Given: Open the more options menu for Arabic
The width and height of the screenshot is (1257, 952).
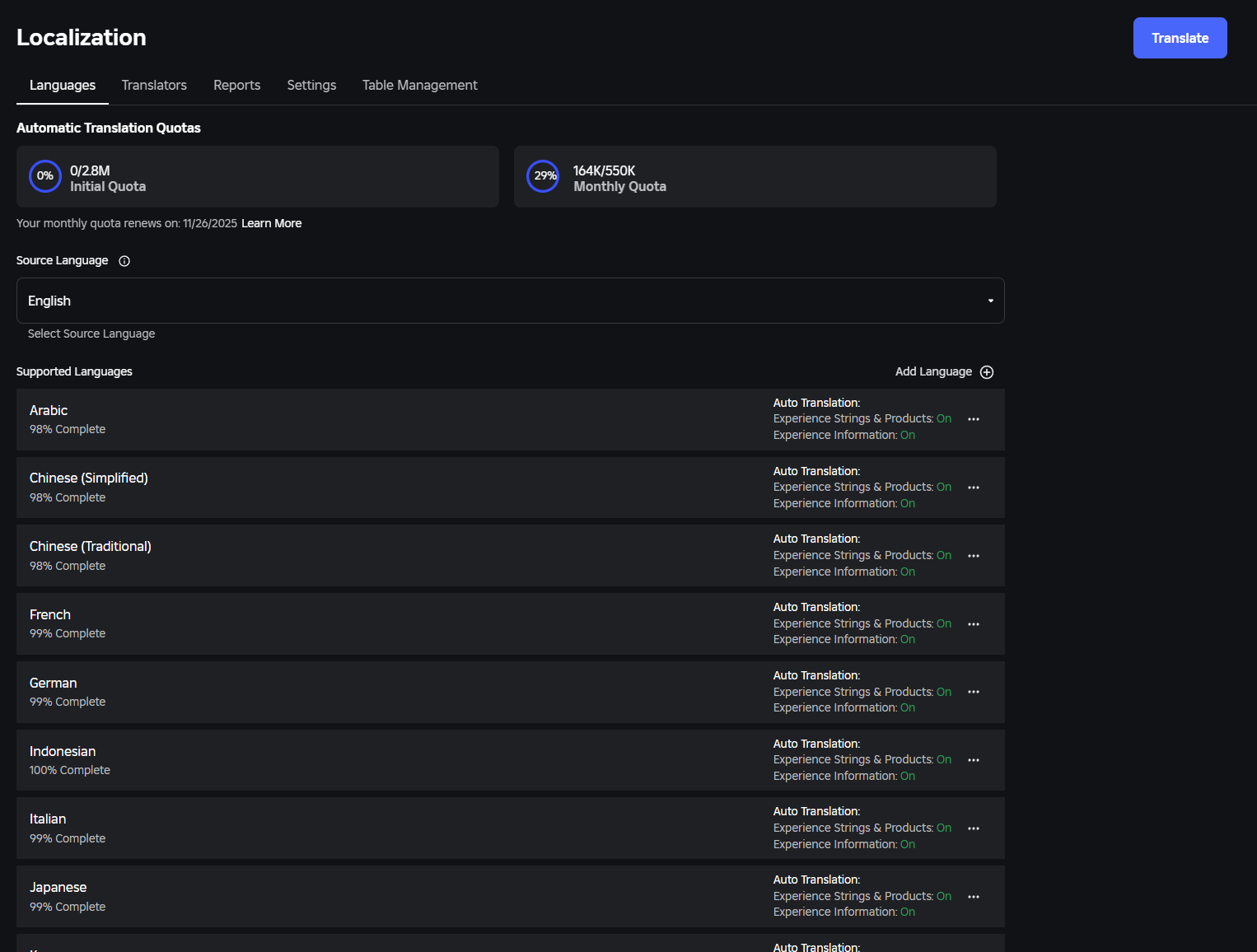Looking at the screenshot, I should 974,419.
